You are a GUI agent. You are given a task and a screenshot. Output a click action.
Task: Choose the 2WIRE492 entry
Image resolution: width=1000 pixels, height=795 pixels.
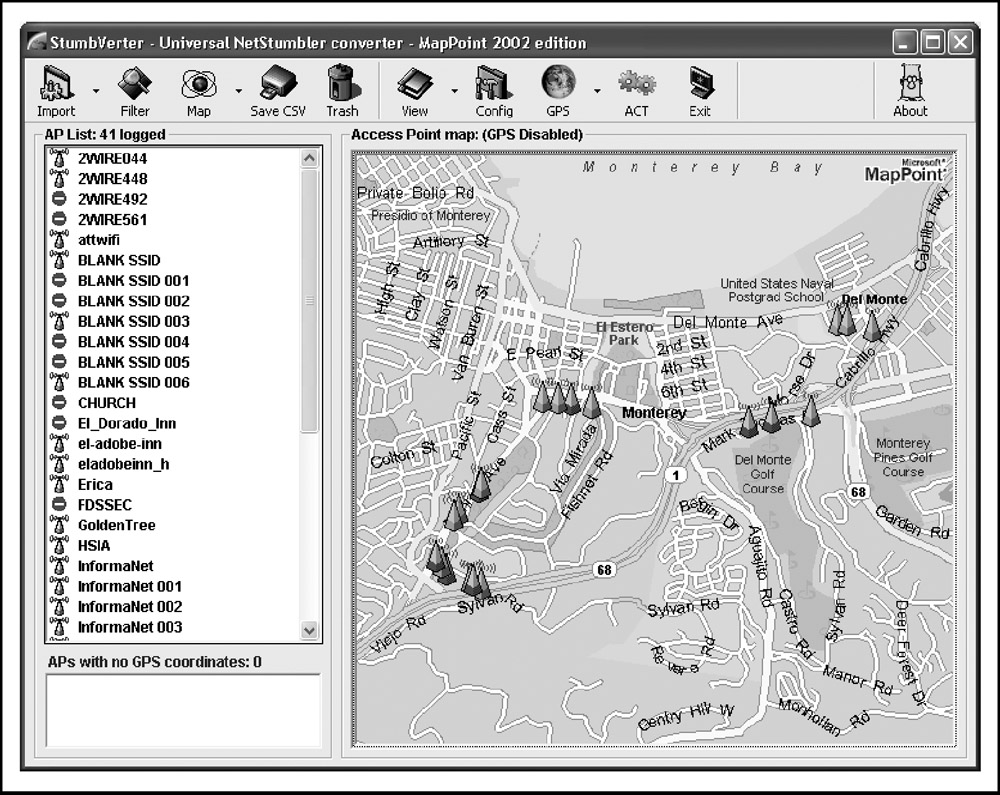point(112,199)
